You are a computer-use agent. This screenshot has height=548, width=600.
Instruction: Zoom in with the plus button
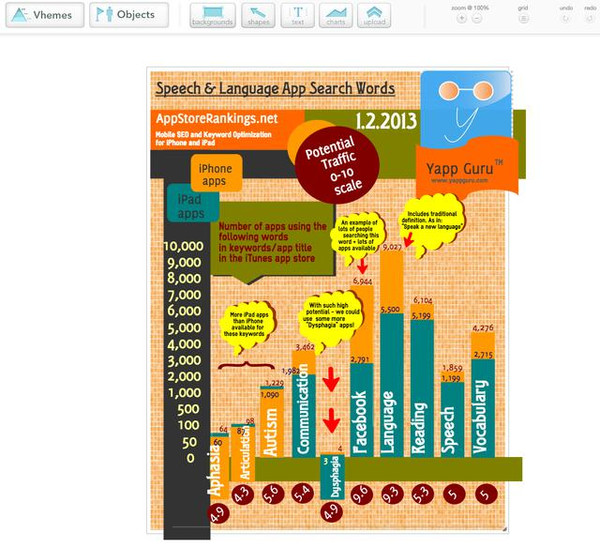(461, 19)
